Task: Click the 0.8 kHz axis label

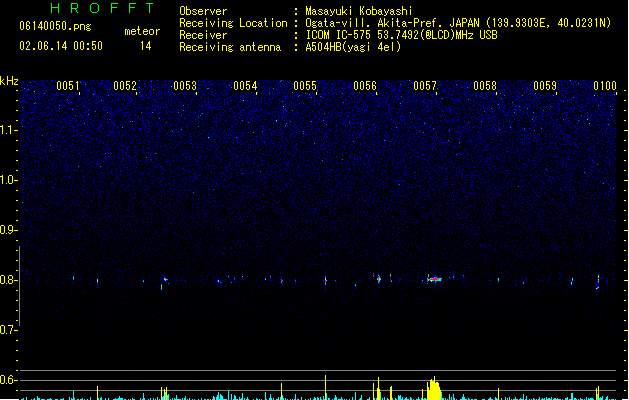Action: (x=8, y=280)
